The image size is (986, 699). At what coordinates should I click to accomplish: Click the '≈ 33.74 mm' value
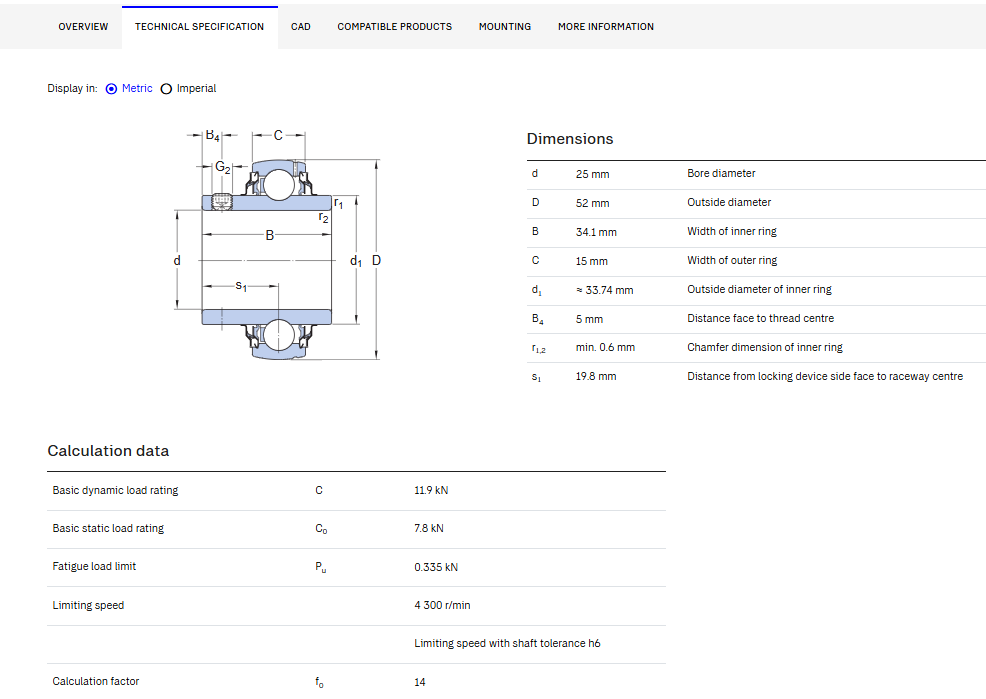coord(604,290)
